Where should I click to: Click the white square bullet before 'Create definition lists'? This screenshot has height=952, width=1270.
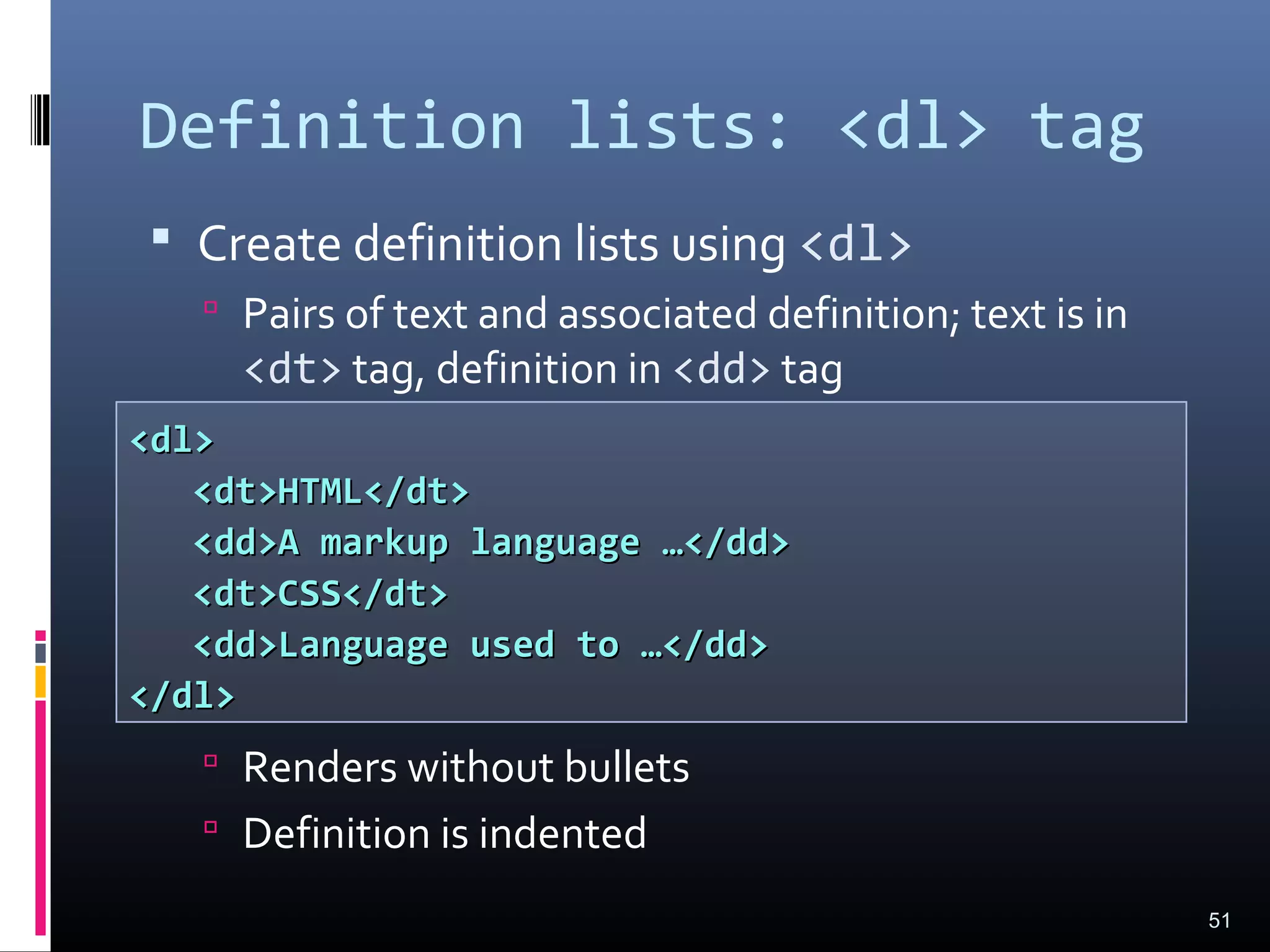point(161,236)
